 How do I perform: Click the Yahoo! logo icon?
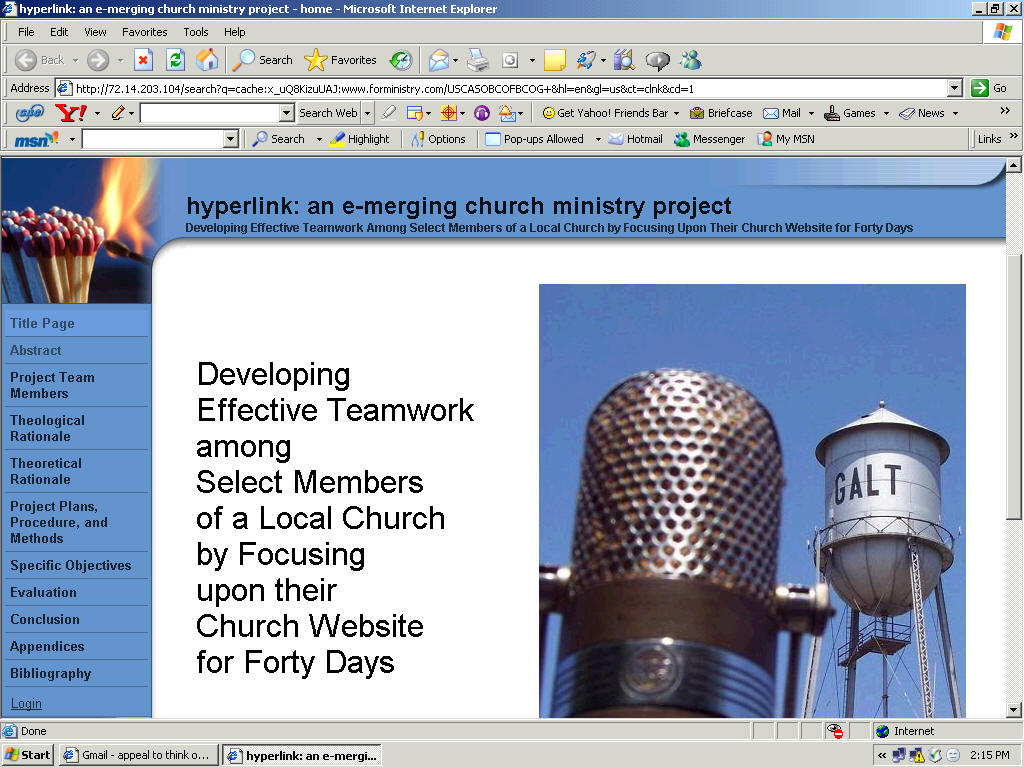tap(71, 113)
